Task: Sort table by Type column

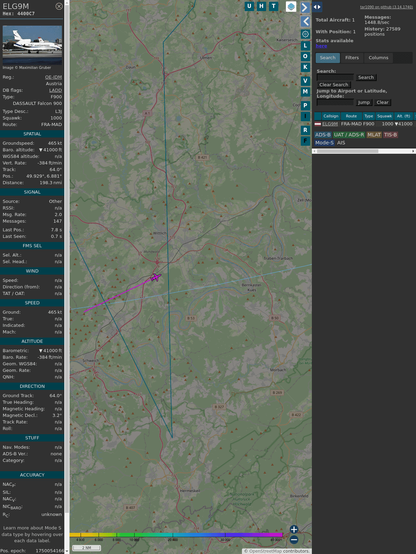Action: [x=369, y=116]
